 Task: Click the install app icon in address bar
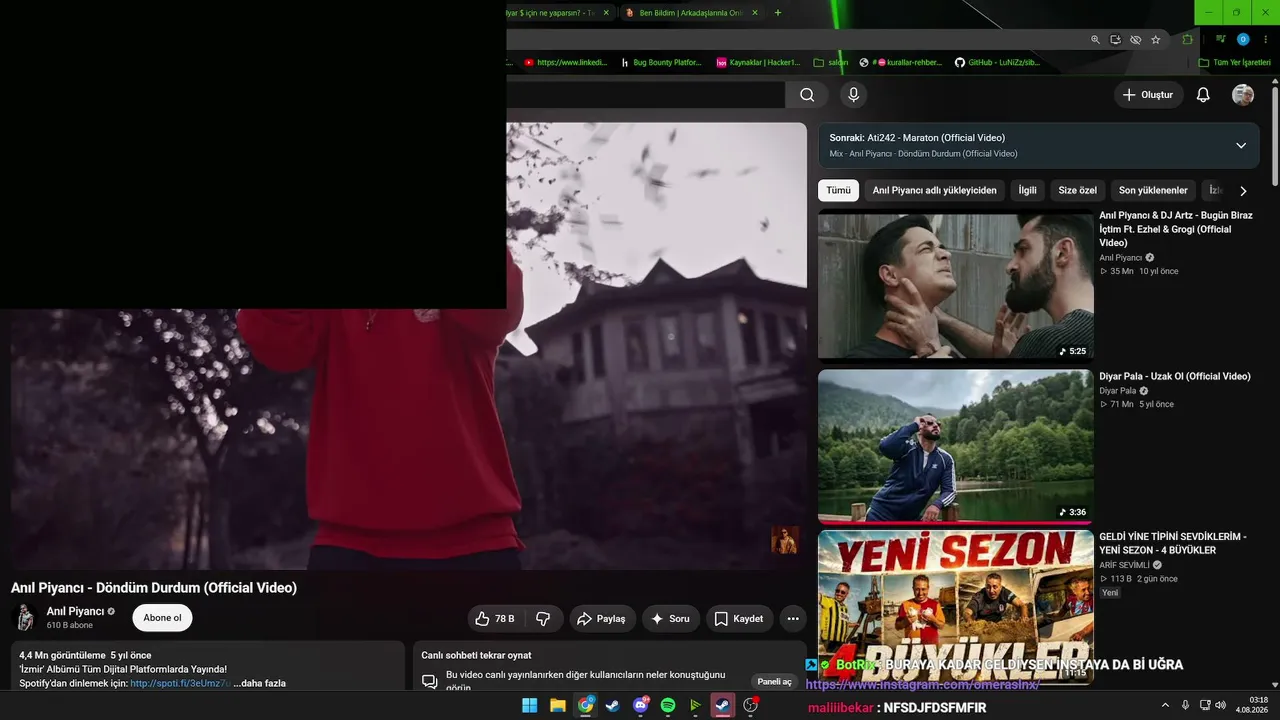pyautogui.click(x=1116, y=40)
